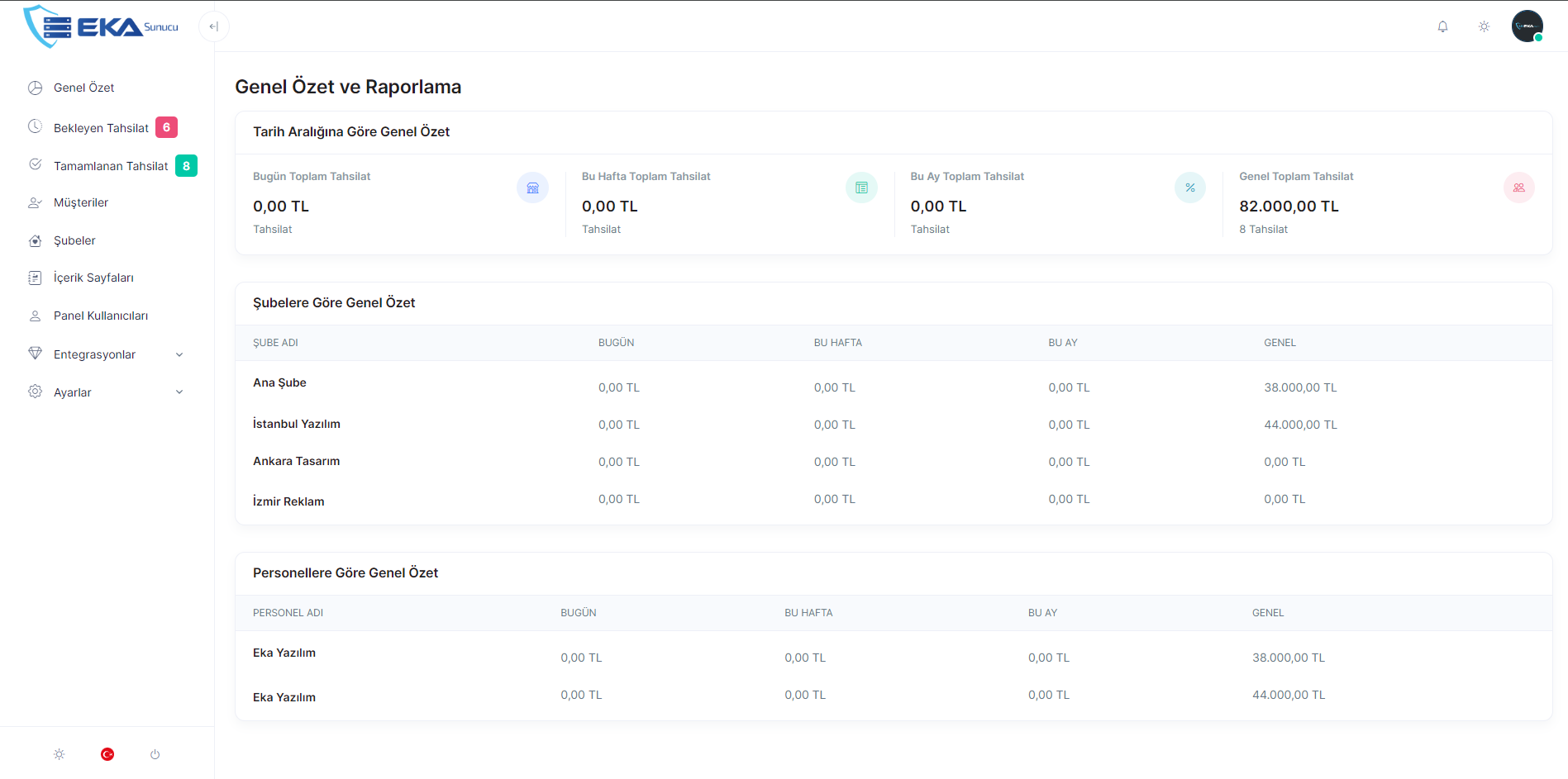
Task: Open Tamamlanan Tahsilat page
Action: click(x=111, y=166)
